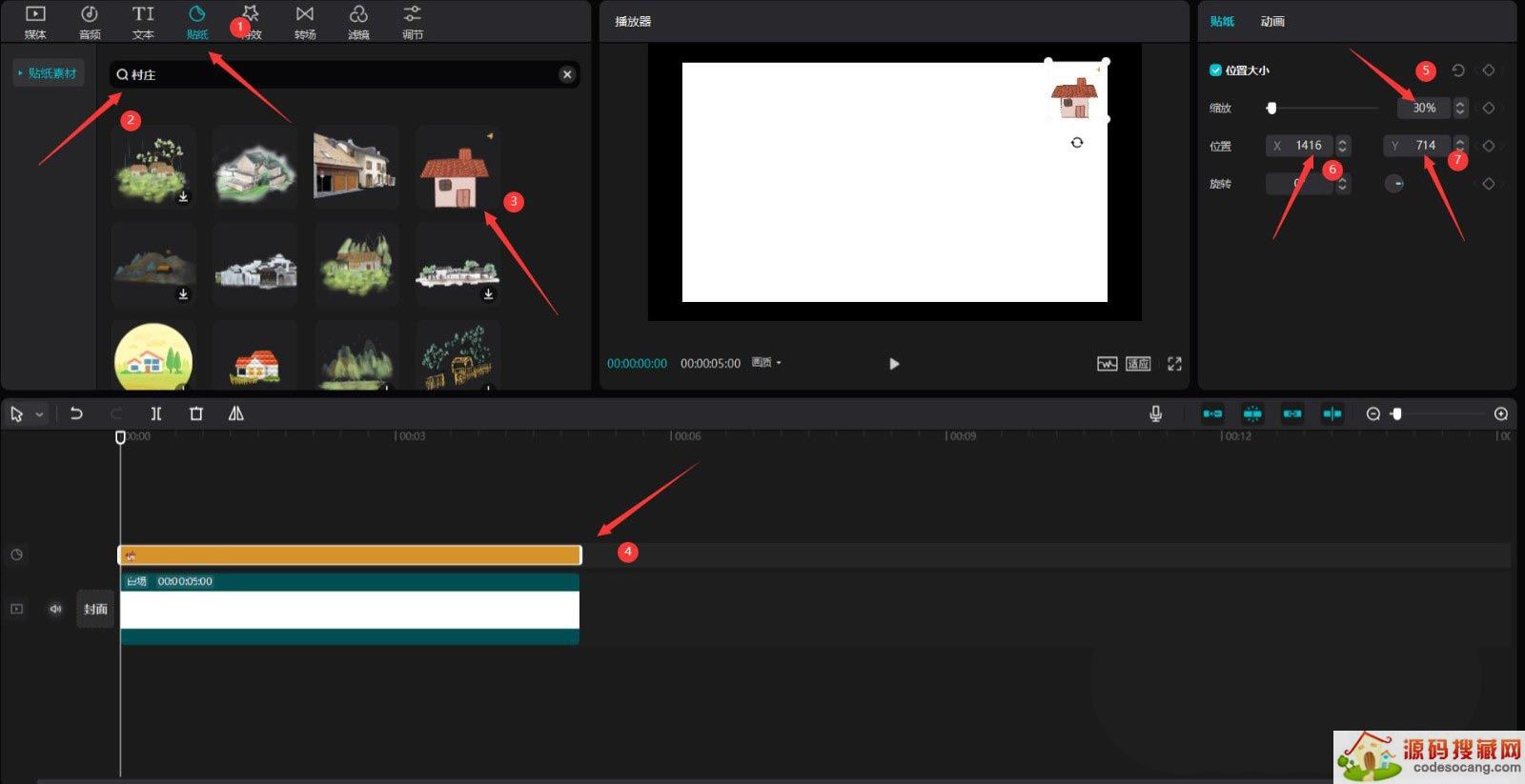This screenshot has width=1525, height=784.
Task: Click the 封面 cover button on track
Action: [x=95, y=609]
